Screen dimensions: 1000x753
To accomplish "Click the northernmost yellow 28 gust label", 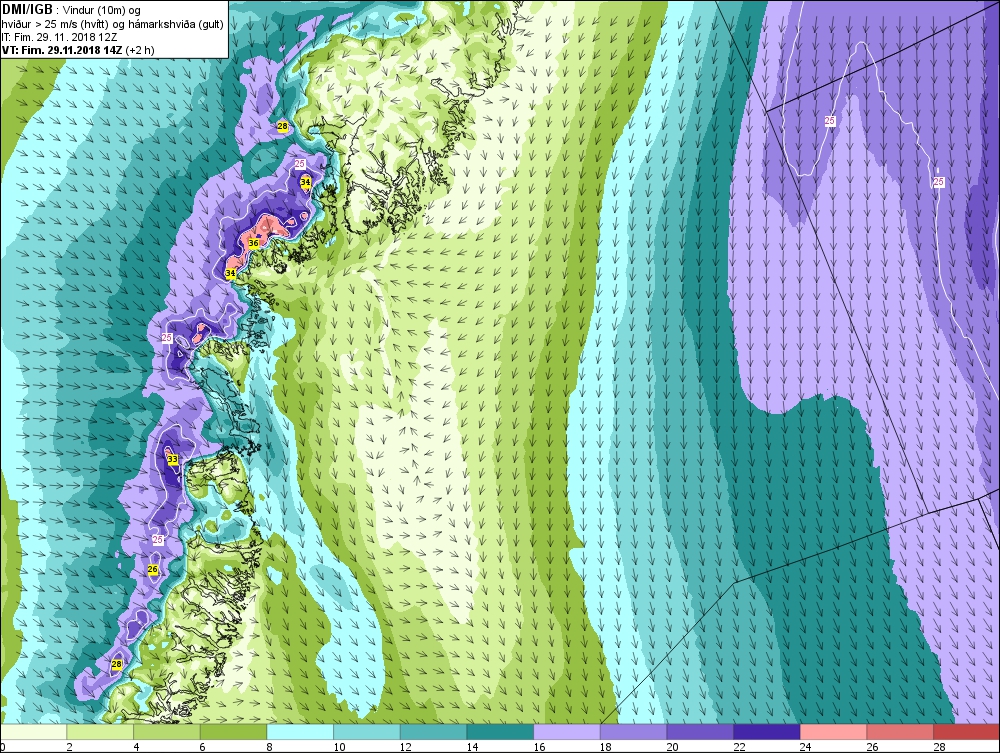I will (283, 126).
